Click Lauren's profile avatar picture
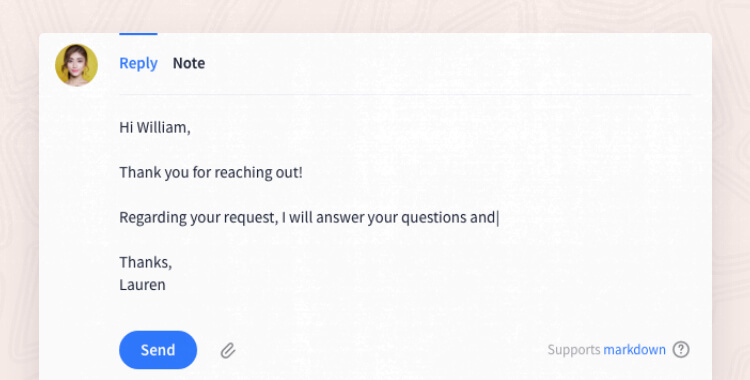Viewport: 750px width, 380px height. coord(77,65)
